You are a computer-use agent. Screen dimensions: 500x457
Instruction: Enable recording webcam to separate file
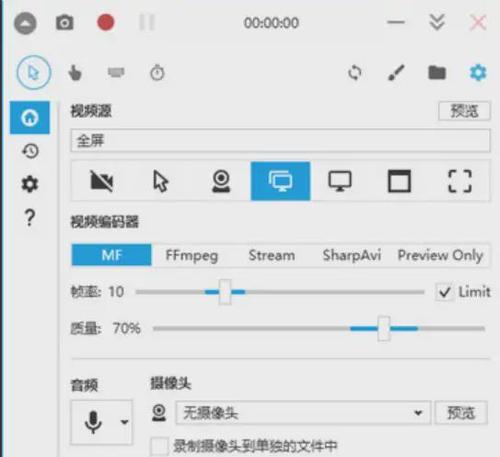pyautogui.click(x=159, y=446)
